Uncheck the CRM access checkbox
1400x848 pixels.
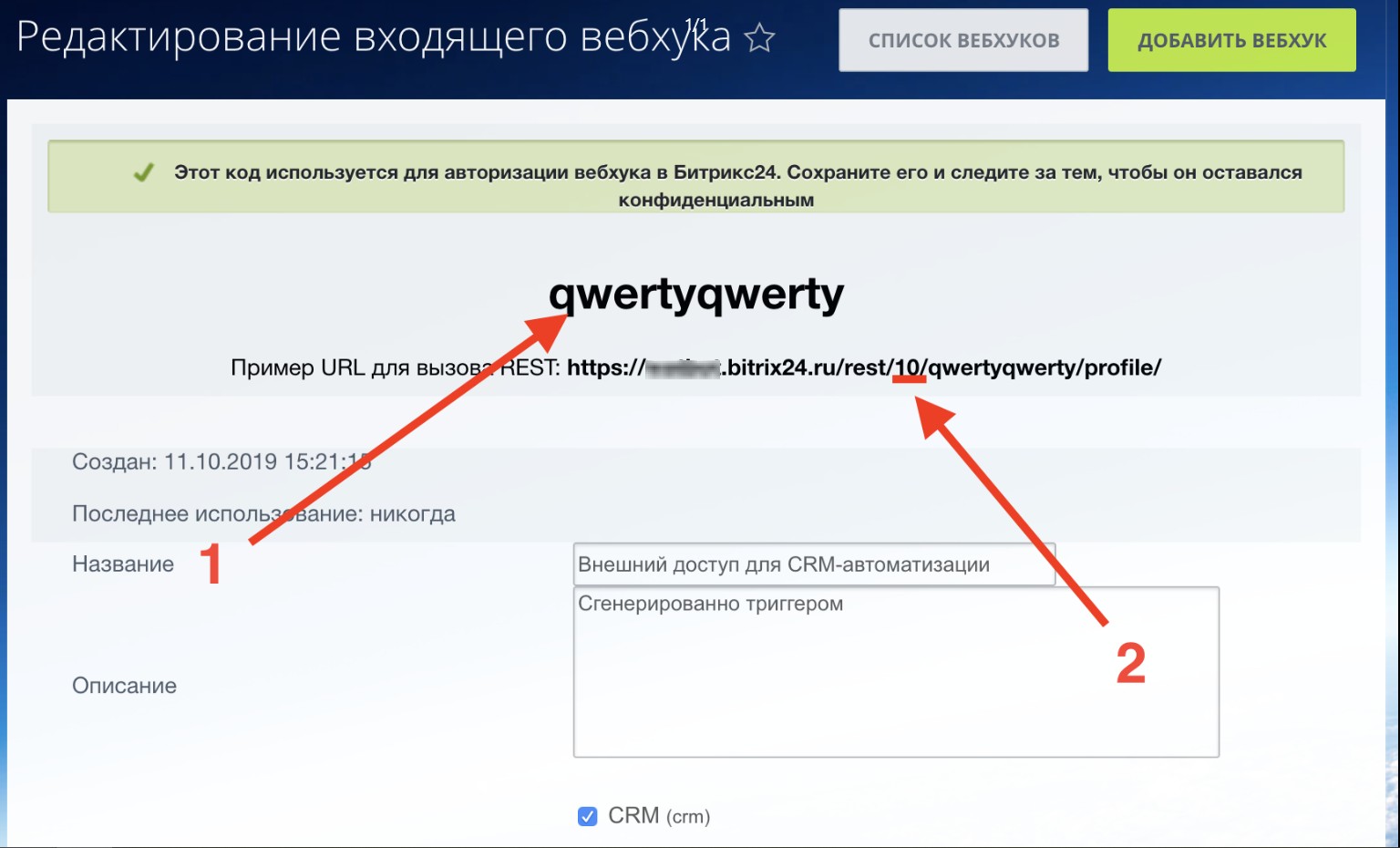coord(588,816)
